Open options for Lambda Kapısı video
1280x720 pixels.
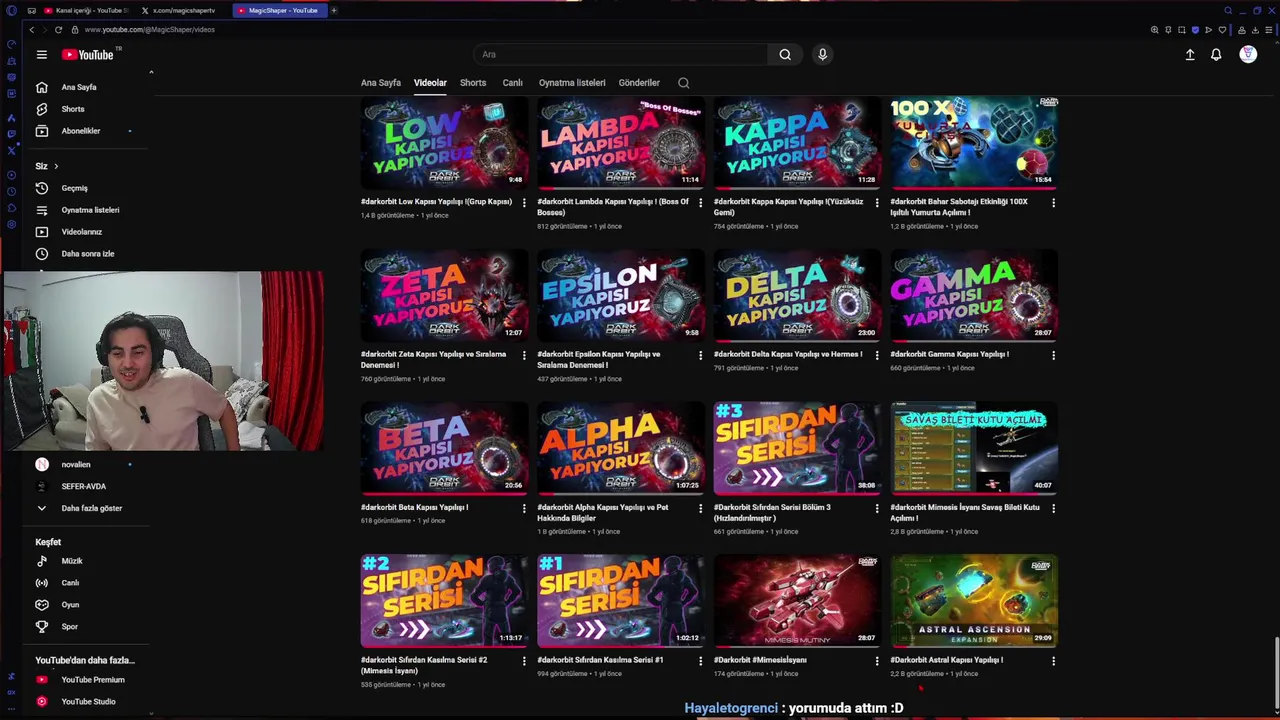700,202
